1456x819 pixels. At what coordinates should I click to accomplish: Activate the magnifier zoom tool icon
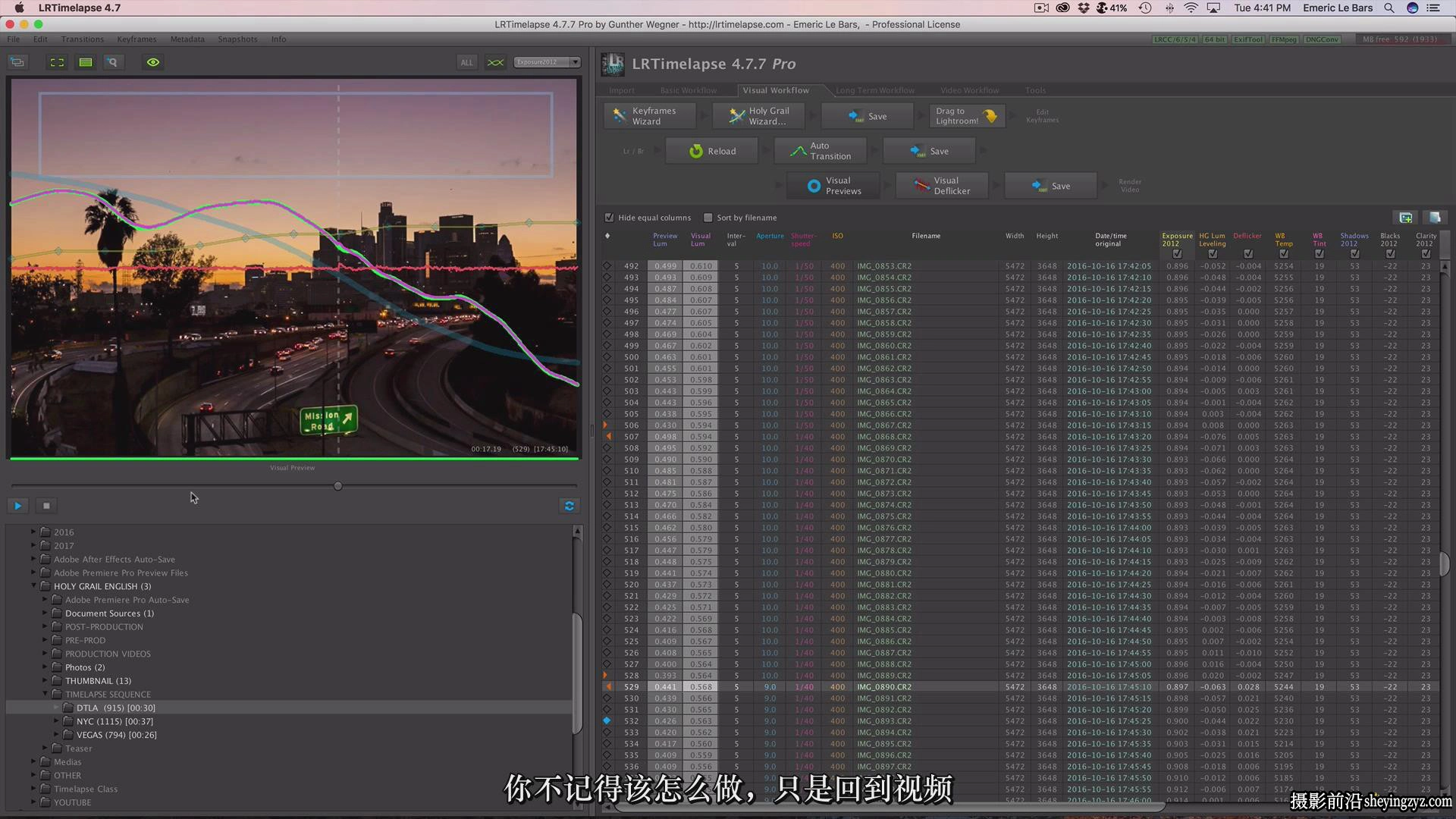tap(112, 62)
